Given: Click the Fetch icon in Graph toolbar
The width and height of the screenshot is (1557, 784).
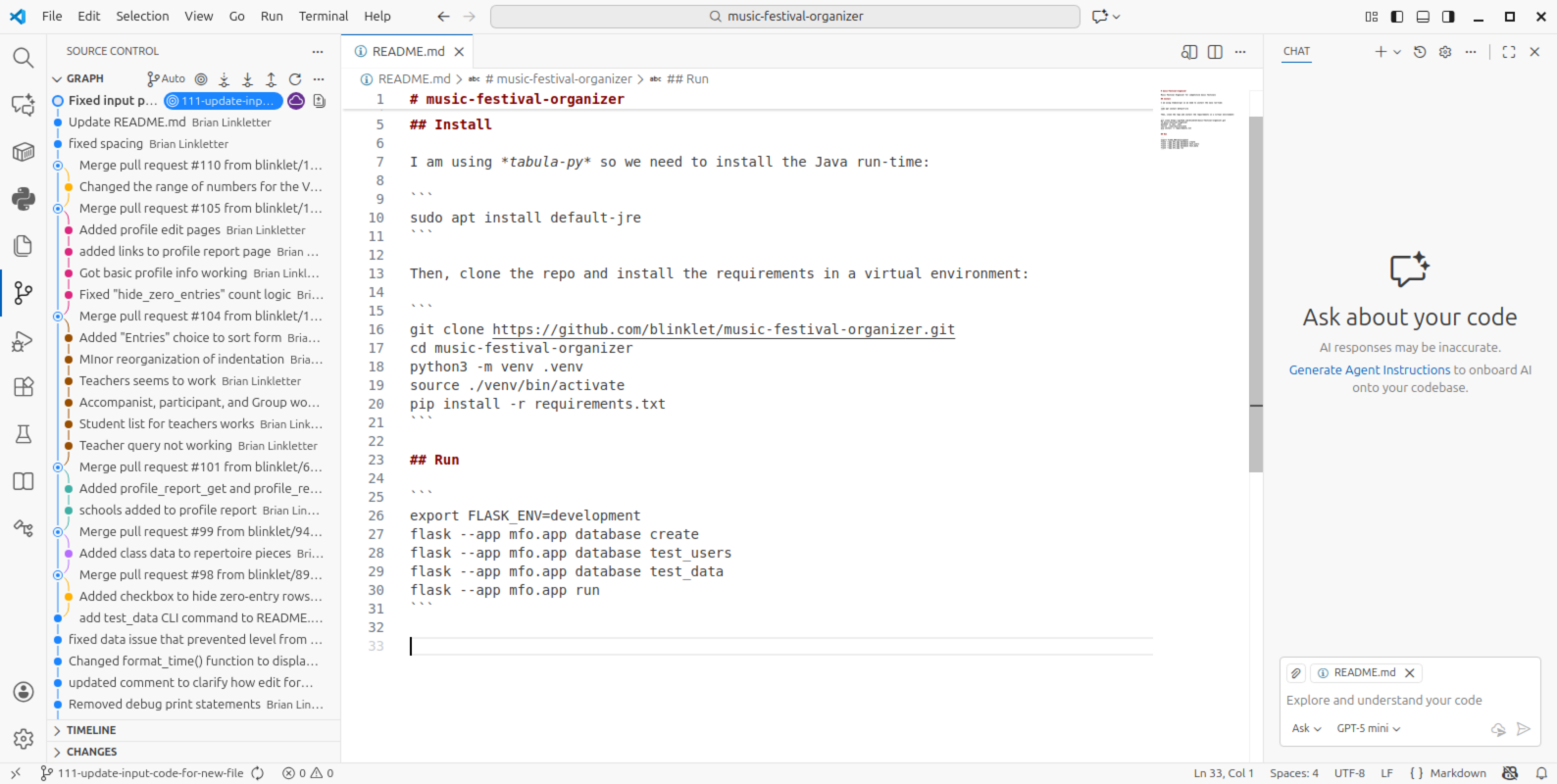Looking at the screenshot, I should (x=225, y=78).
